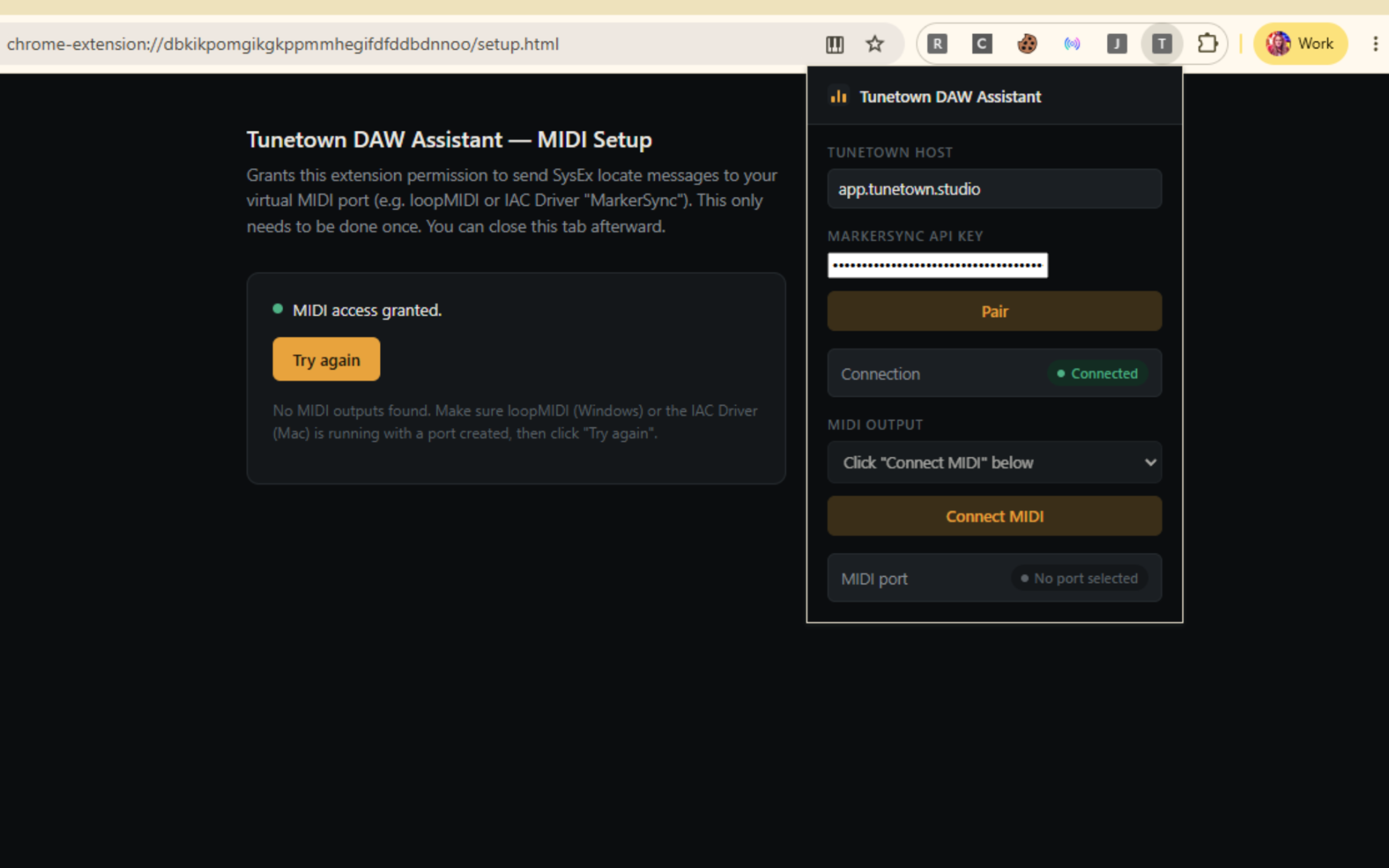Click the MIDI access granted text
Screen dimensions: 1389x868
(x=367, y=310)
